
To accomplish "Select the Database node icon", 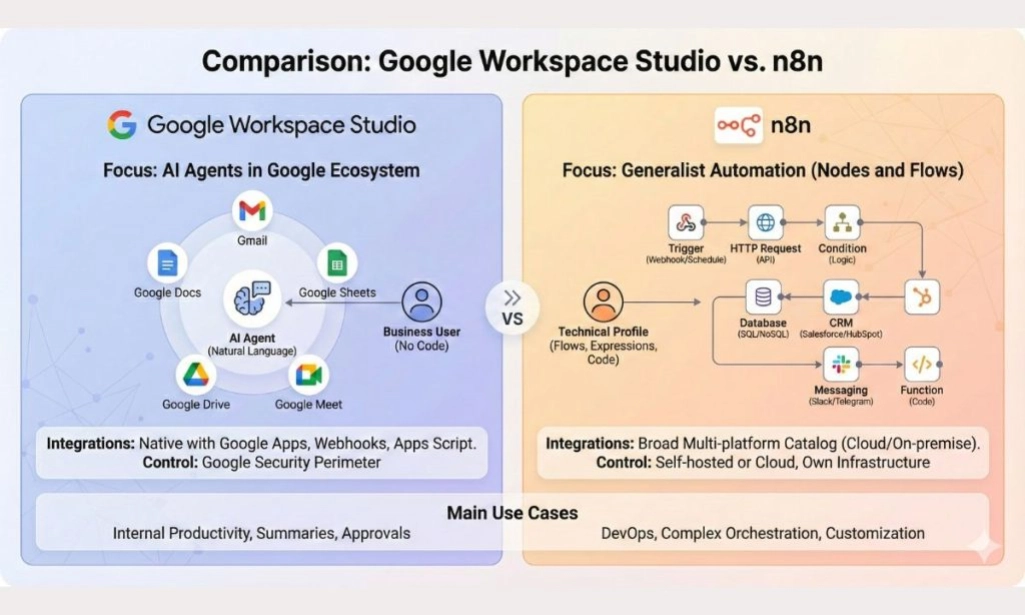I will tap(763, 297).
